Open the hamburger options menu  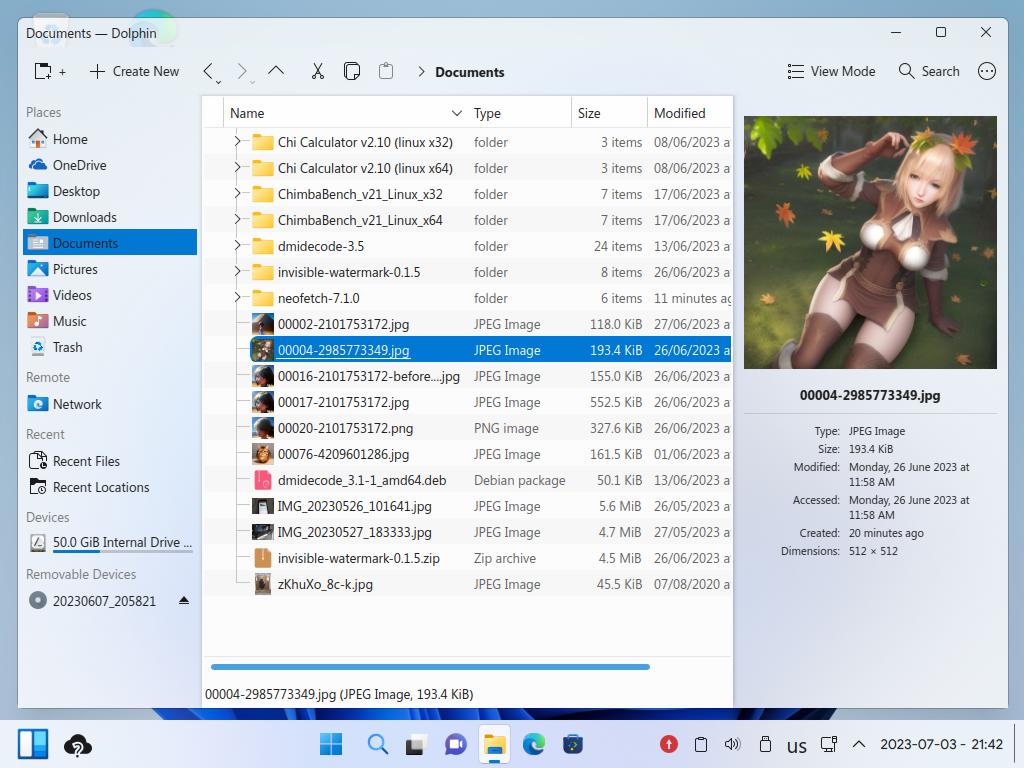click(x=986, y=71)
